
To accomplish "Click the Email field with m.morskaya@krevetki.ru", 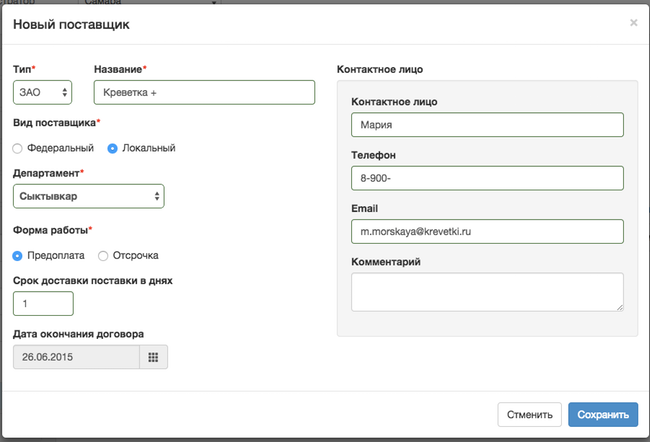I will (x=488, y=231).
